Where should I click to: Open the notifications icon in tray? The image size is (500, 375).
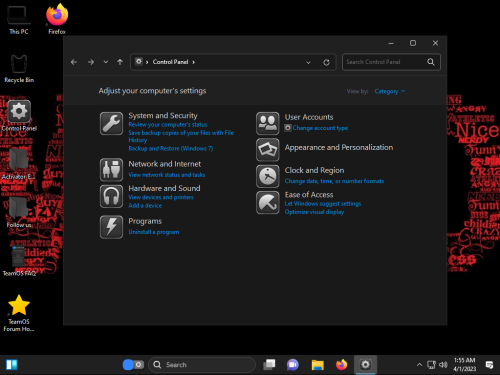tap(489, 365)
